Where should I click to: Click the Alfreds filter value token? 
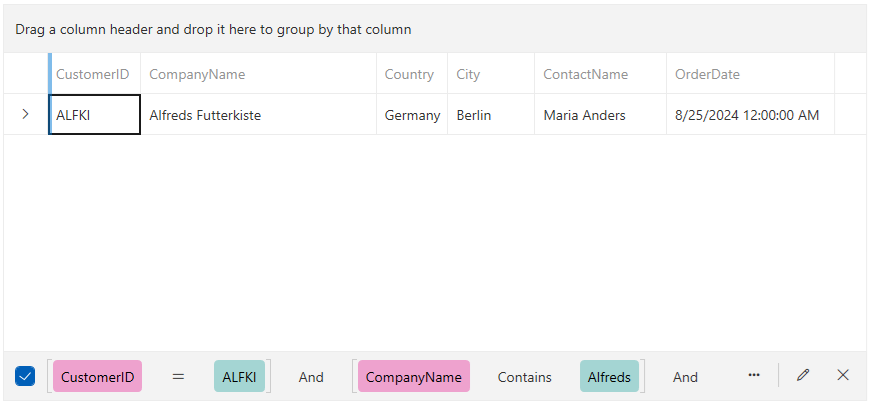point(609,377)
